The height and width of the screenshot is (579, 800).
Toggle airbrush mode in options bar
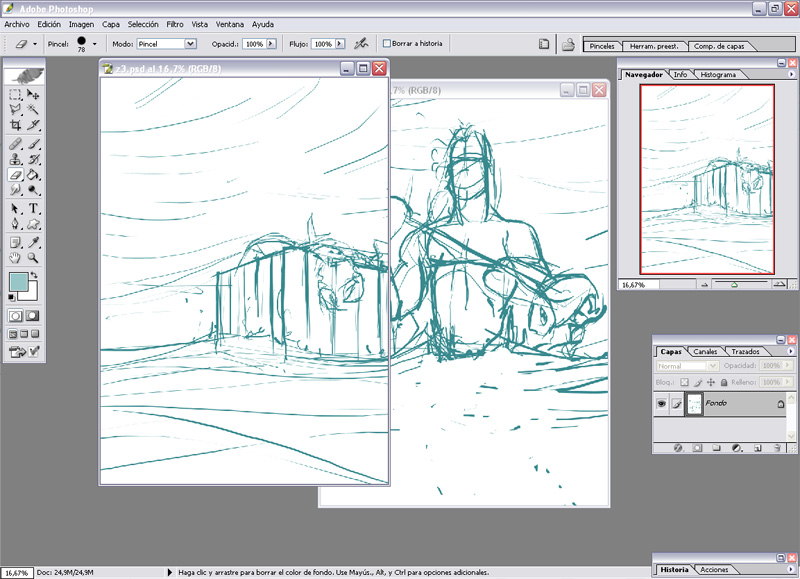tap(361, 44)
